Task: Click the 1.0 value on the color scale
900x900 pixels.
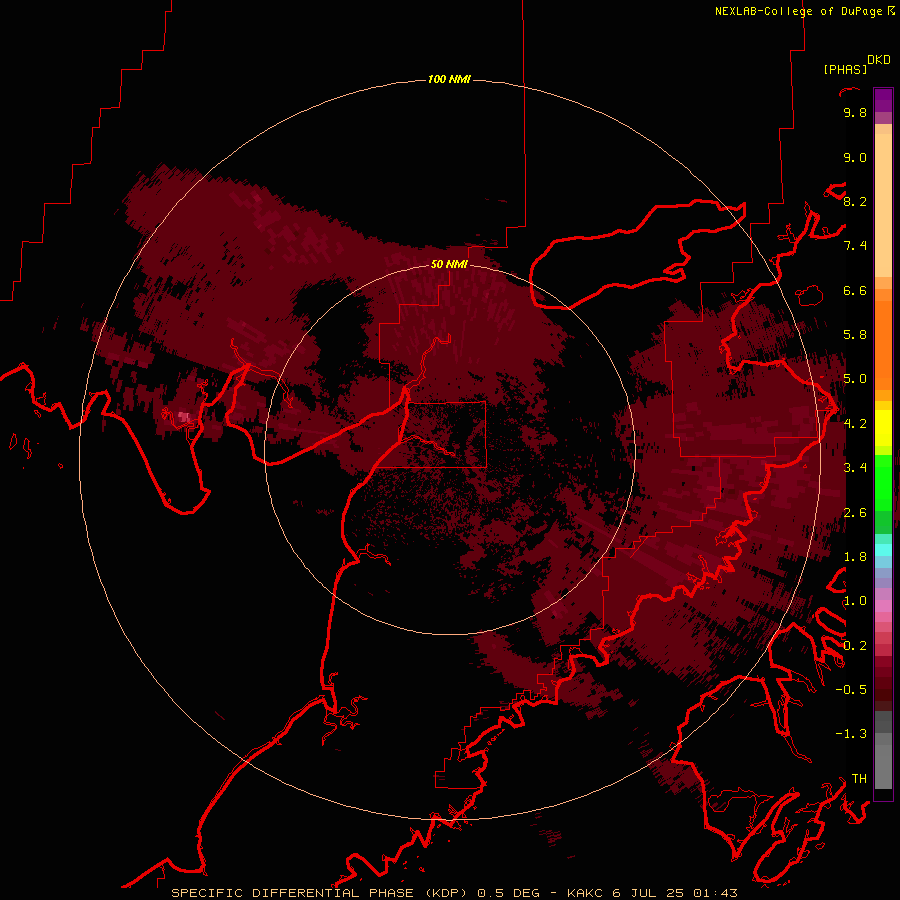Action: pos(855,601)
